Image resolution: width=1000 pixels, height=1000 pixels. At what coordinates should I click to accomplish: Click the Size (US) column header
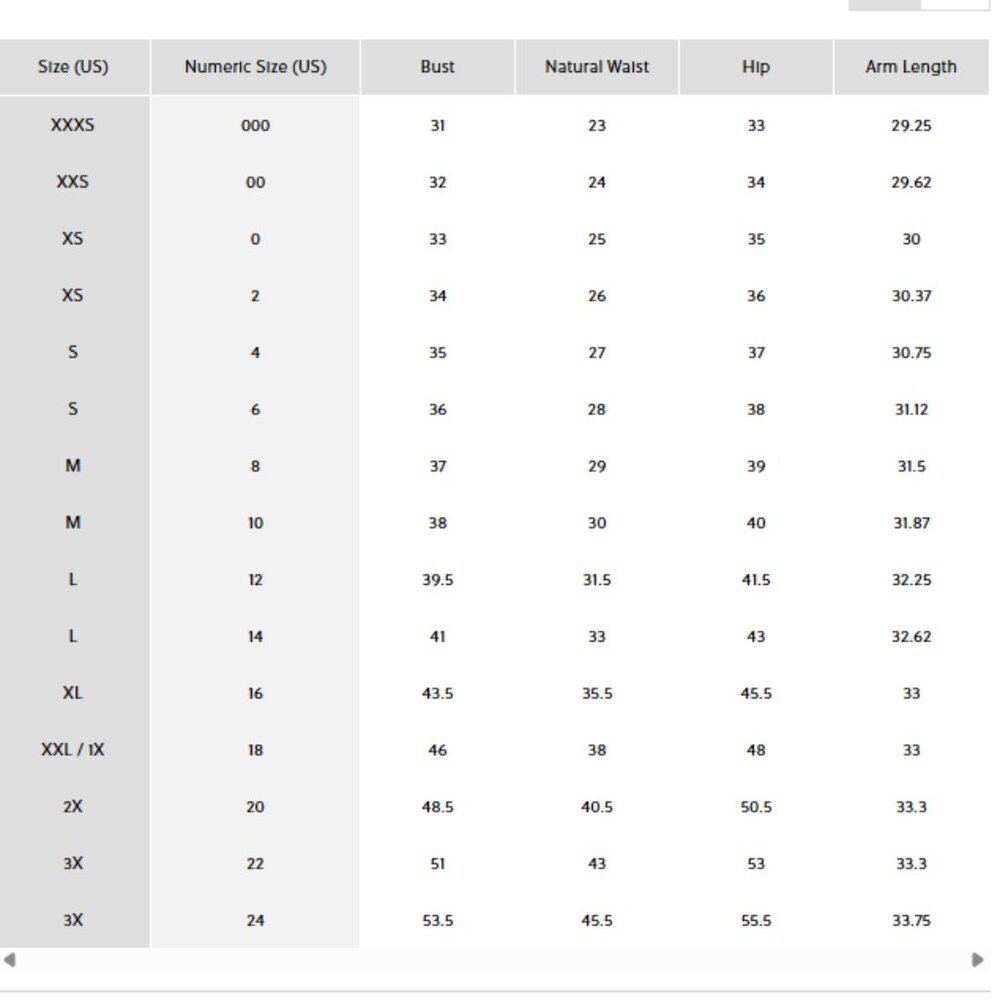(x=73, y=67)
